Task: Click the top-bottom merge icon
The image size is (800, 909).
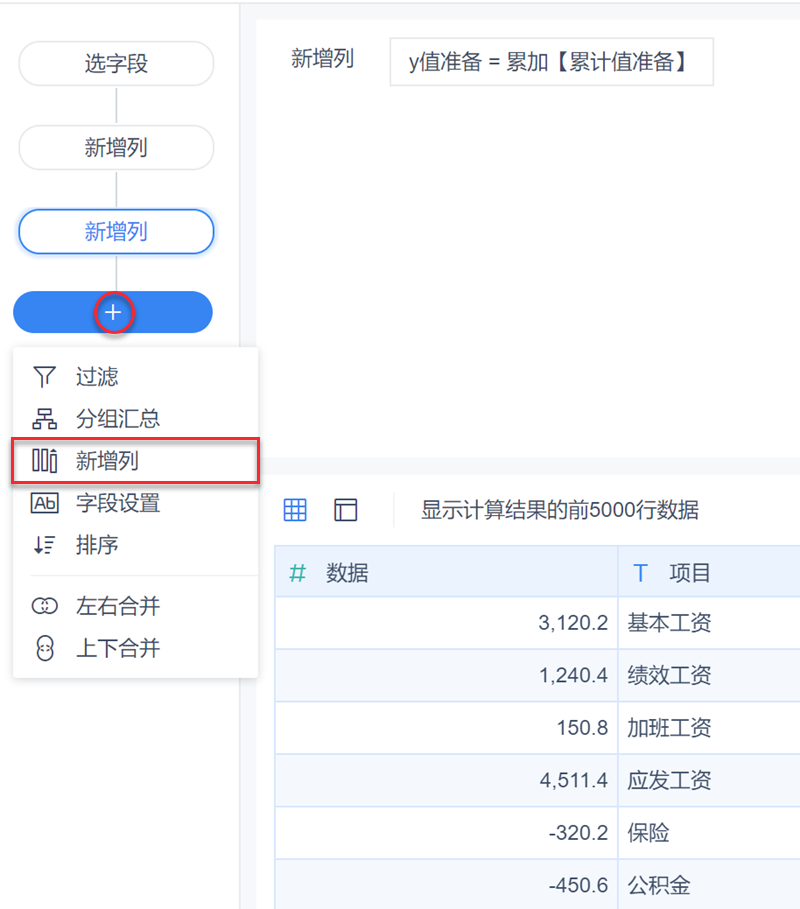Action: [44, 648]
